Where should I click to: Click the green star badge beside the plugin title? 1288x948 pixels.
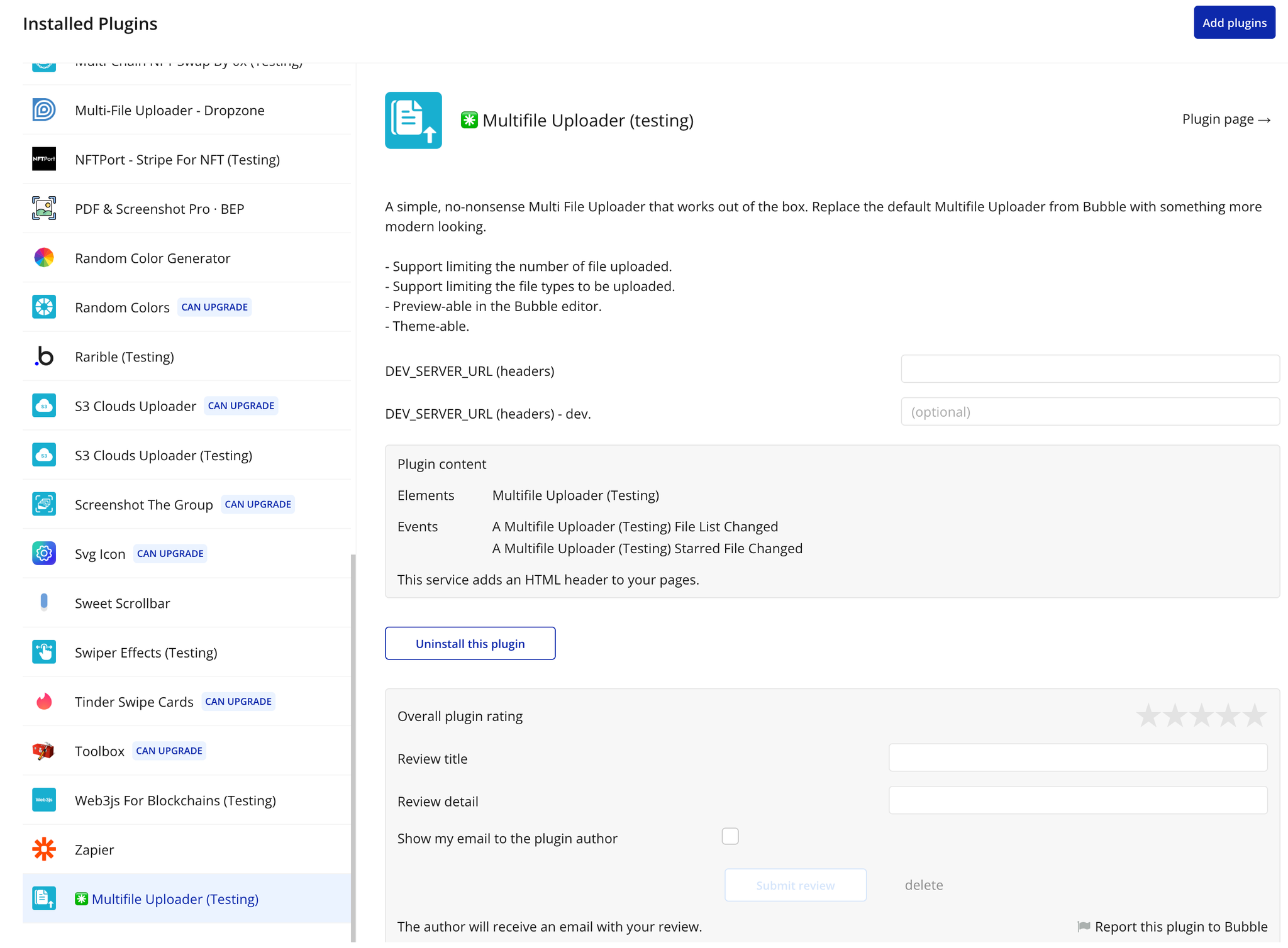(x=469, y=119)
